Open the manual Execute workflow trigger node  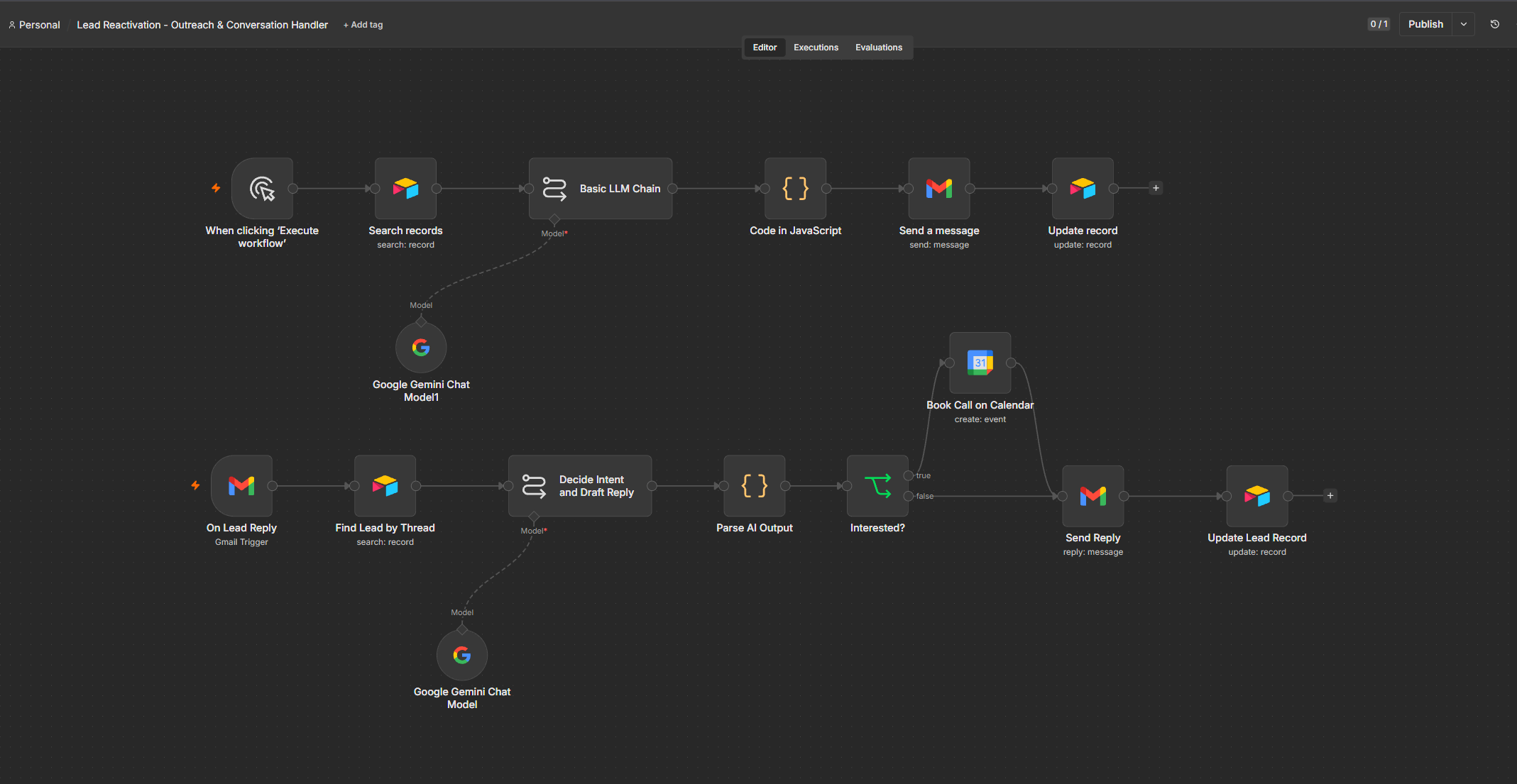(x=262, y=188)
